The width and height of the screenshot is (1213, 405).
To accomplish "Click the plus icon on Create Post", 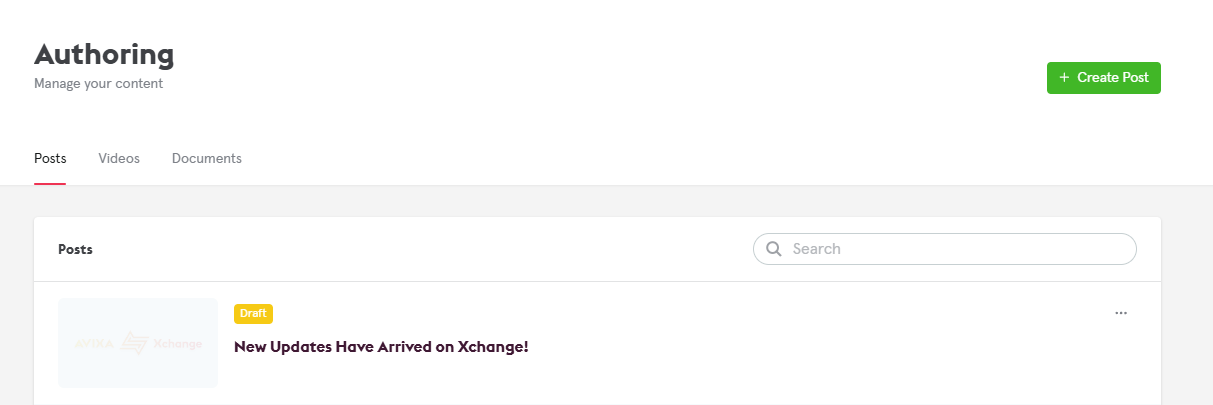I will pyautogui.click(x=1064, y=78).
